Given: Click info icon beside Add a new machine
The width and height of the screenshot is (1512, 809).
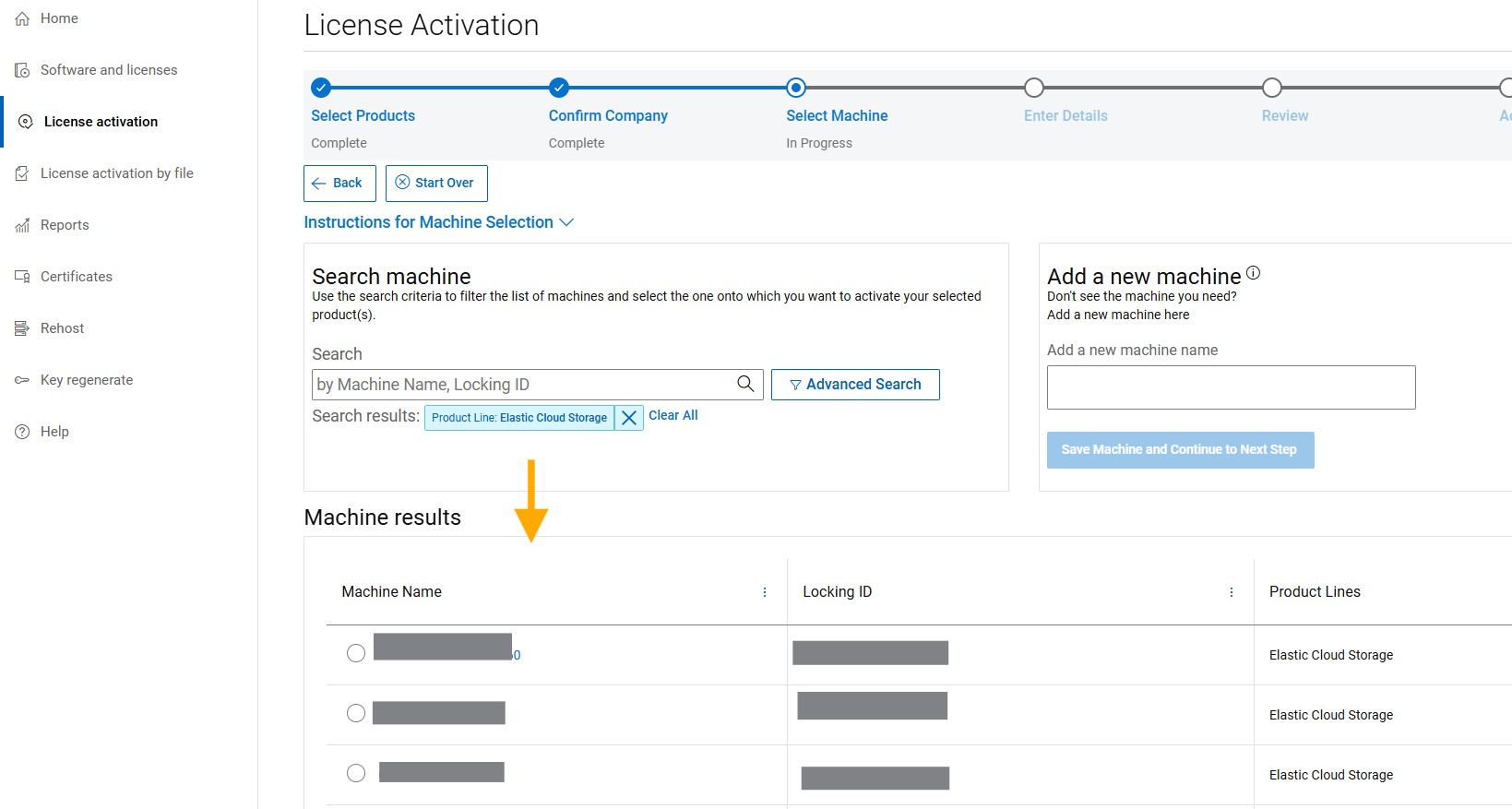Looking at the screenshot, I should (1253, 273).
